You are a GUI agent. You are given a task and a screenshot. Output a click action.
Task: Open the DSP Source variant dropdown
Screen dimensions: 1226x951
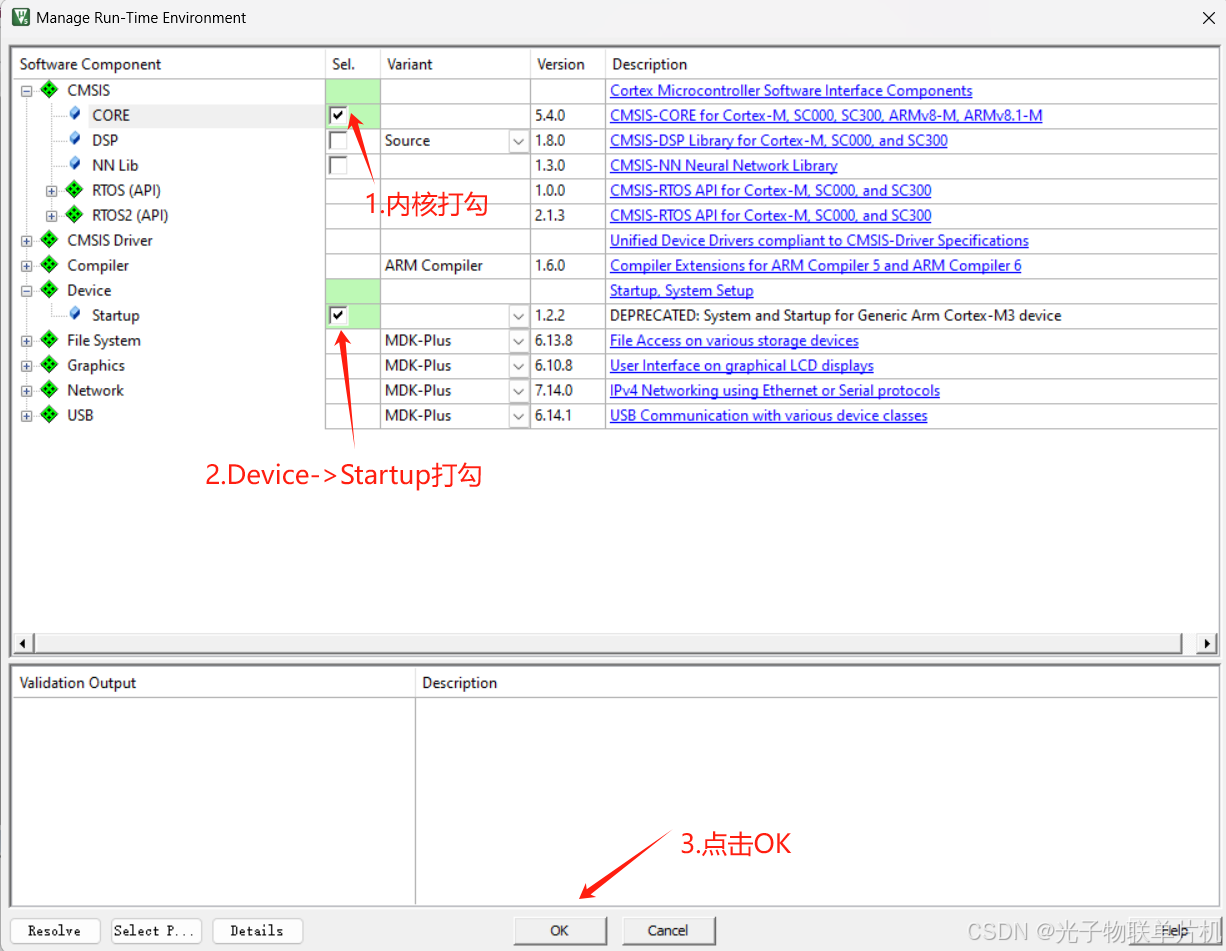click(x=518, y=141)
